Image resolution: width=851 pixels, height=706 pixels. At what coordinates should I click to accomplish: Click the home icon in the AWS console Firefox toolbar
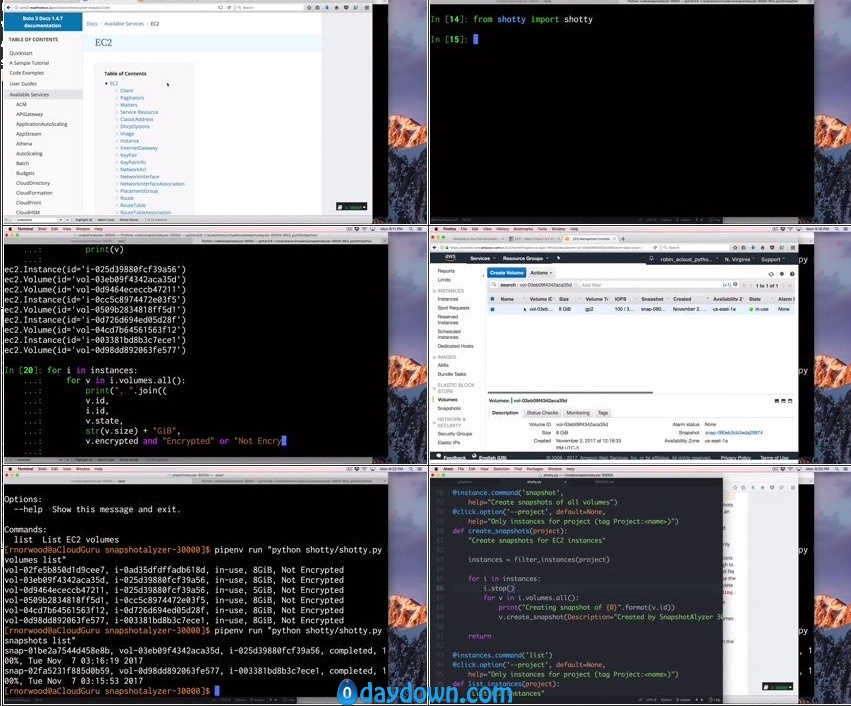click(x=764, y=247)
